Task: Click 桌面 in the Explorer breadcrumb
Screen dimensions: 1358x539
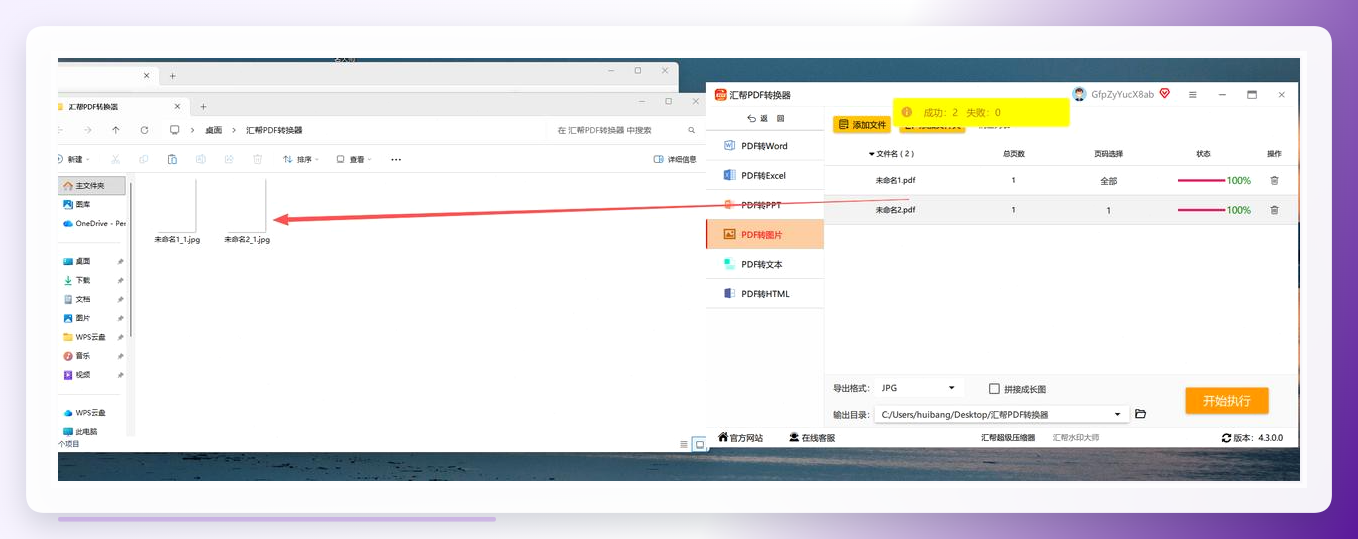Action: coord(214,130)
